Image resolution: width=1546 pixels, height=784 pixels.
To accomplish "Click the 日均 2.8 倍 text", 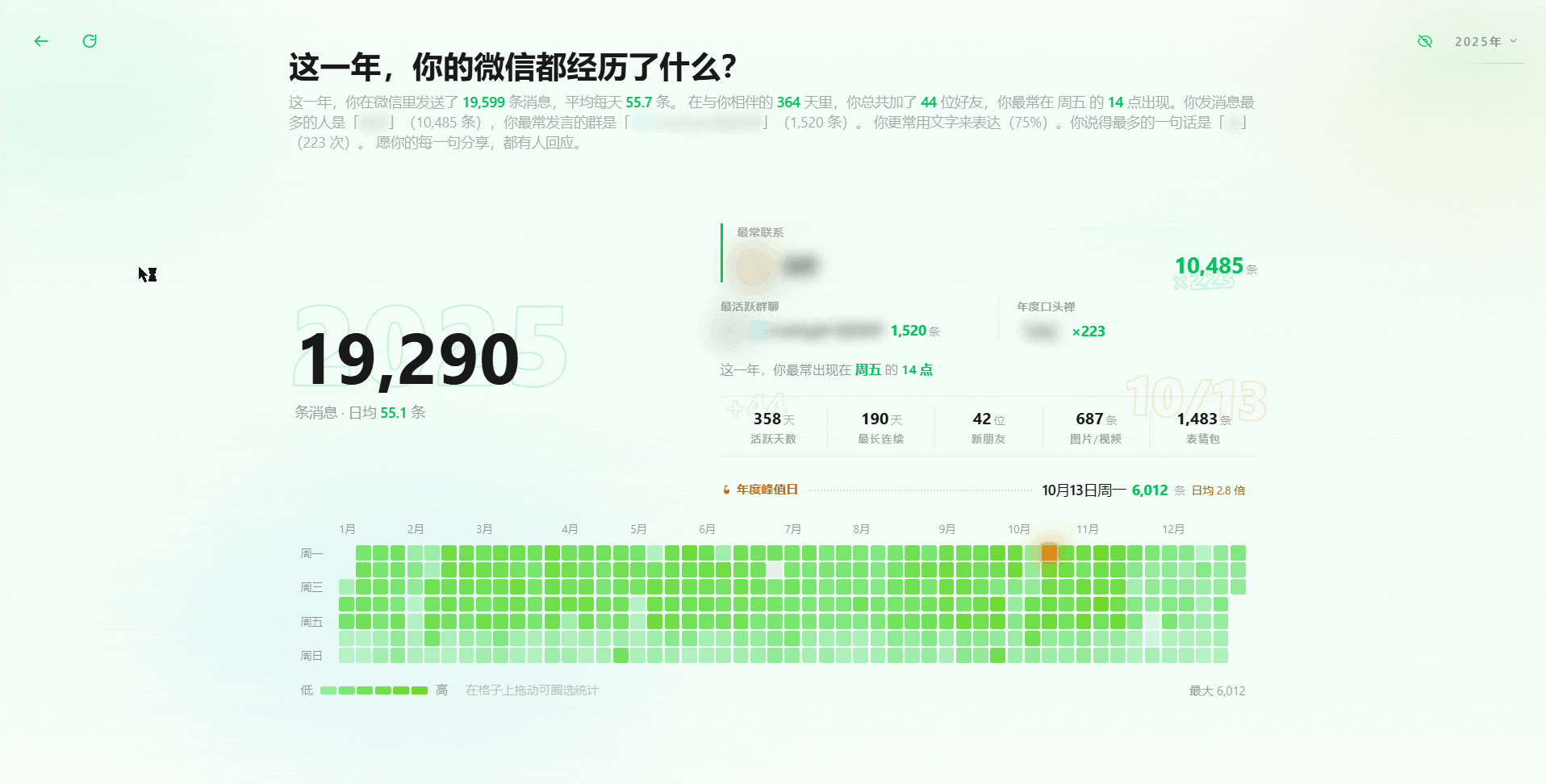I will click(1218, 490).
